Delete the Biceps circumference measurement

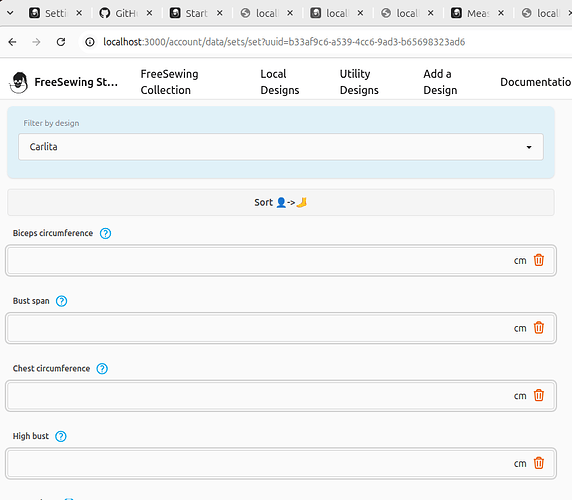(539, 260)
